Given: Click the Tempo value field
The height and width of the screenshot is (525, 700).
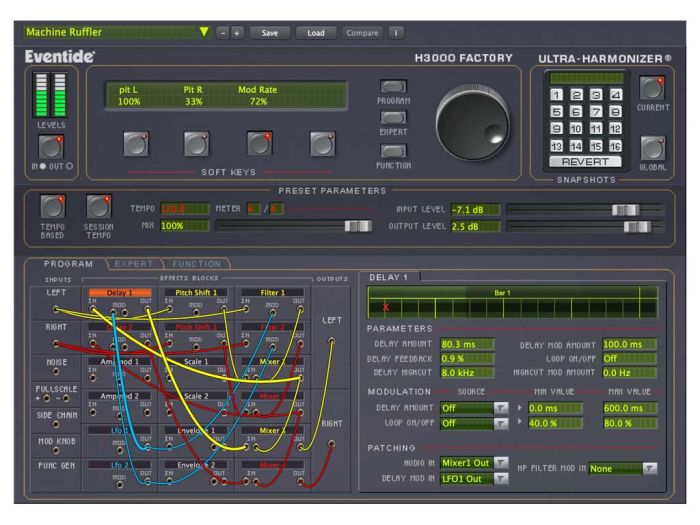Looking at the screenshot, I should [x=184, y=208].
